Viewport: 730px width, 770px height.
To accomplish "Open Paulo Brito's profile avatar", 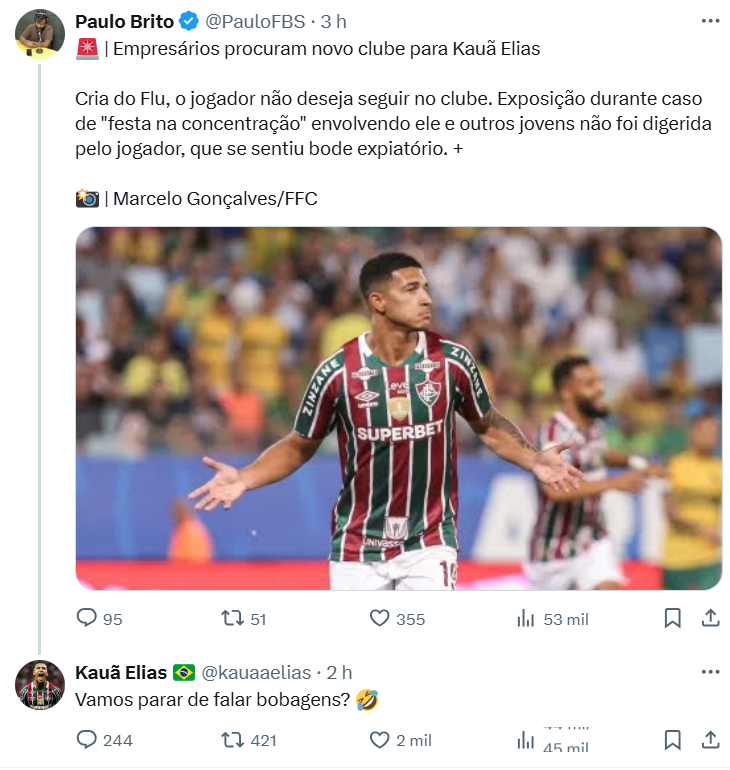I will (x=40, y=36).
